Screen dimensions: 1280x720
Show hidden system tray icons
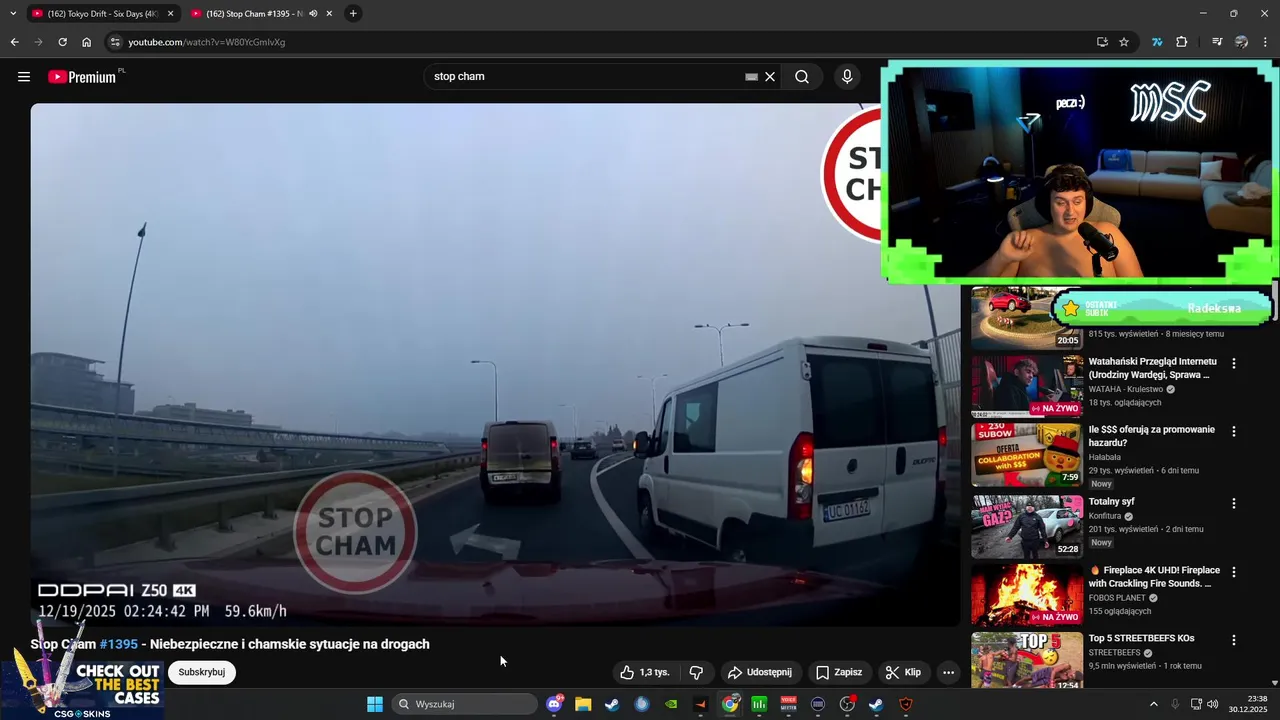(x=1153, y=704)
